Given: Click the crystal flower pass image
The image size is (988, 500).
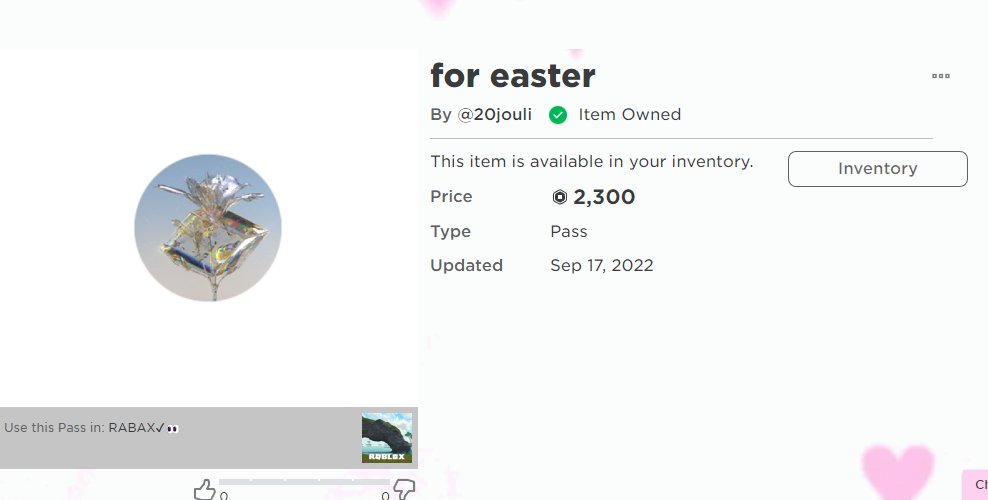Looking at the screenshot, I should [x=208, y=228].
